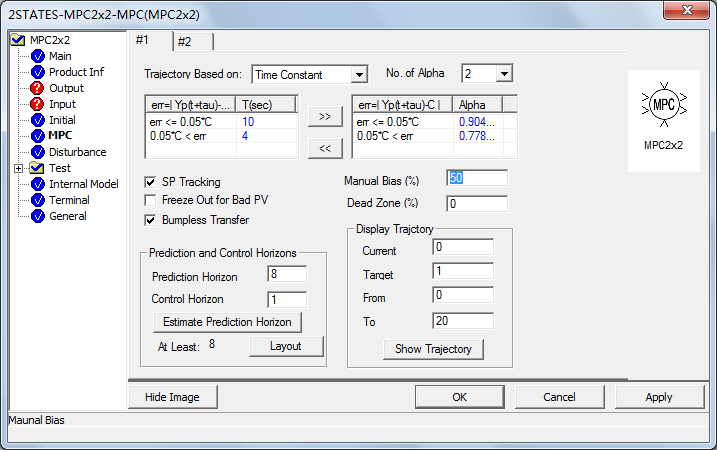Select the Product Inf tree node

coord(76,72)
